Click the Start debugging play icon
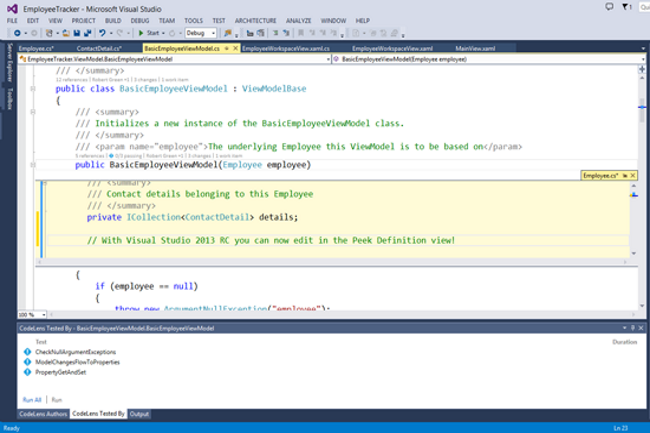The image size is (650, 433). click(140, 33)
